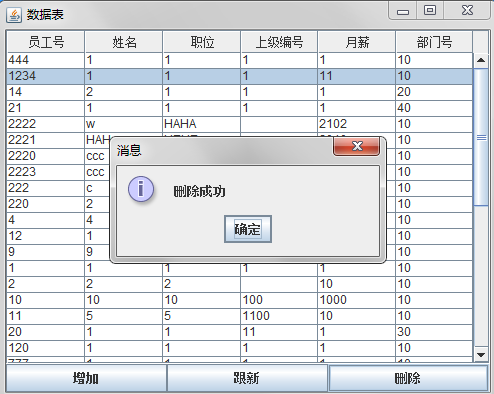Image resolution: width=494 pixels, height=394 pixels.
Task: Click the 删除 button at the bottom
Action: pos(408,378)
